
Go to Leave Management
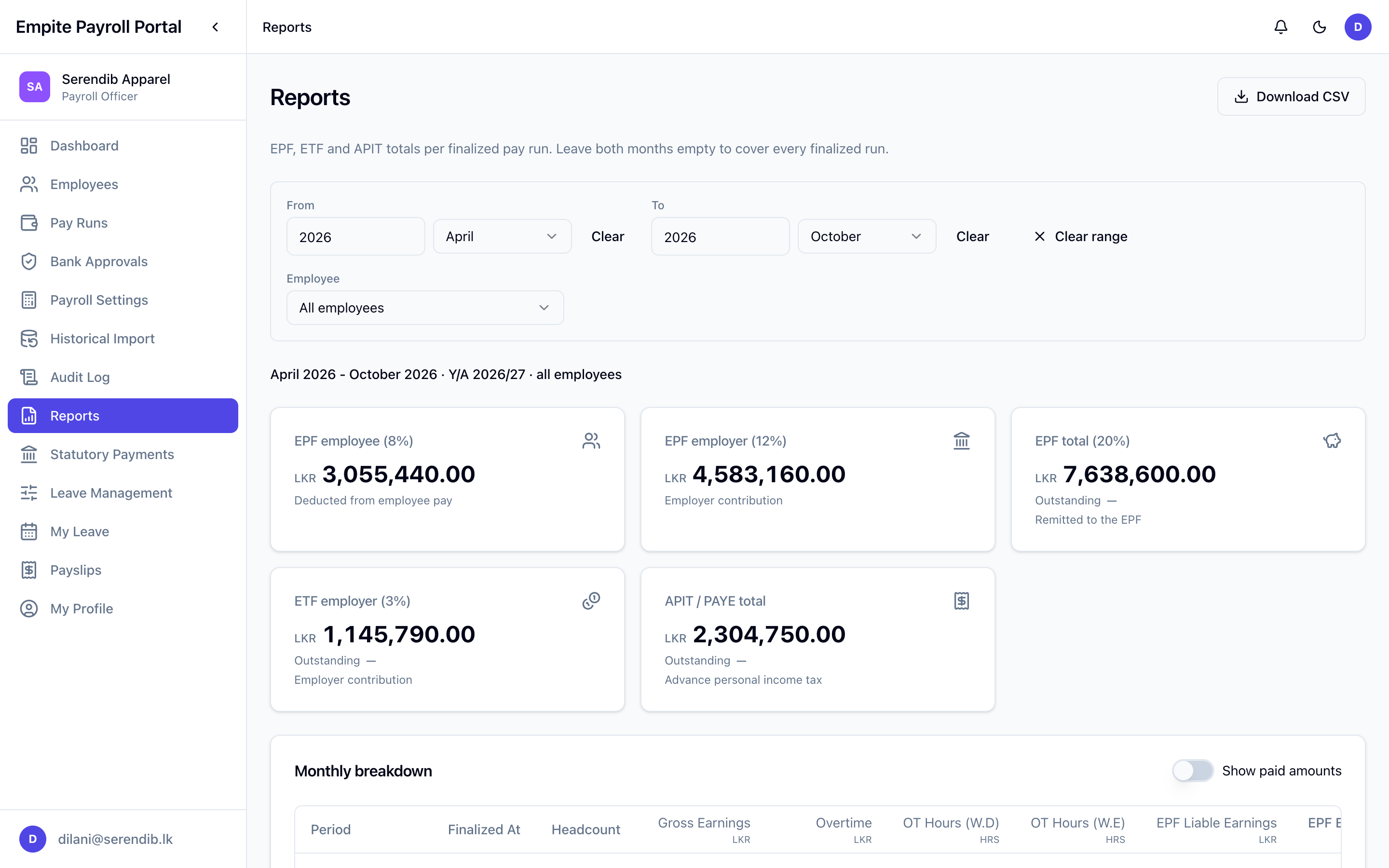[x=123, y=492]
